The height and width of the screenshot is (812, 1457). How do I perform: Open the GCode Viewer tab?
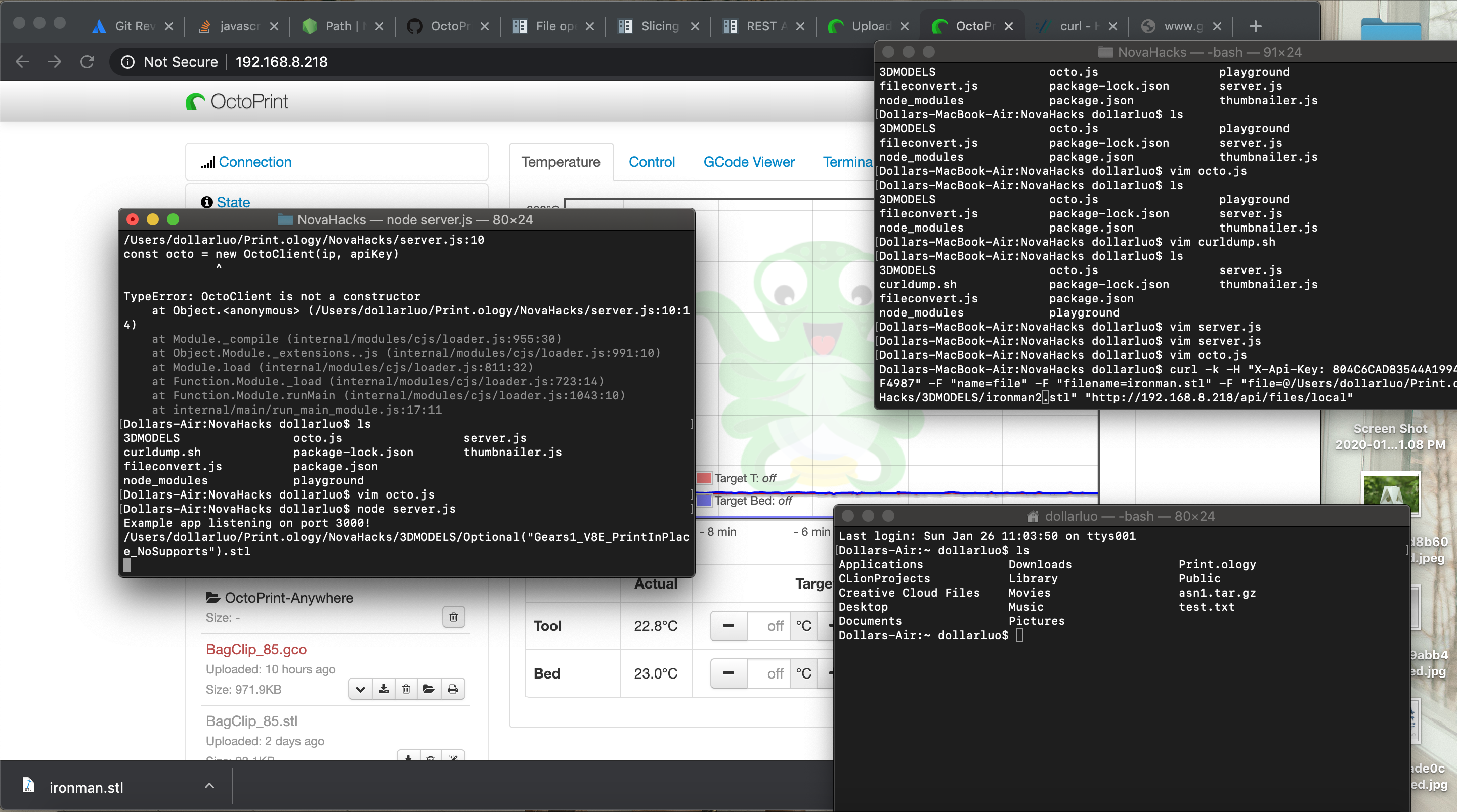click(748, 162)
